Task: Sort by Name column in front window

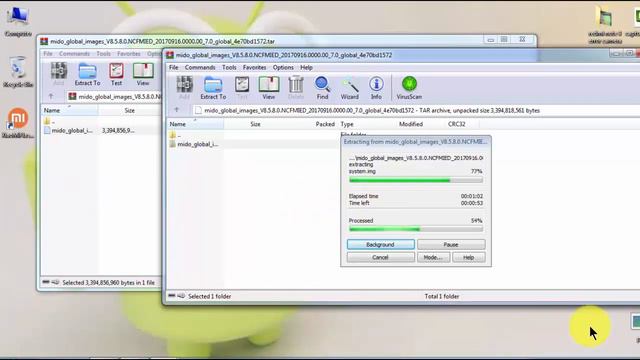Action: click(x=195, y=124)
